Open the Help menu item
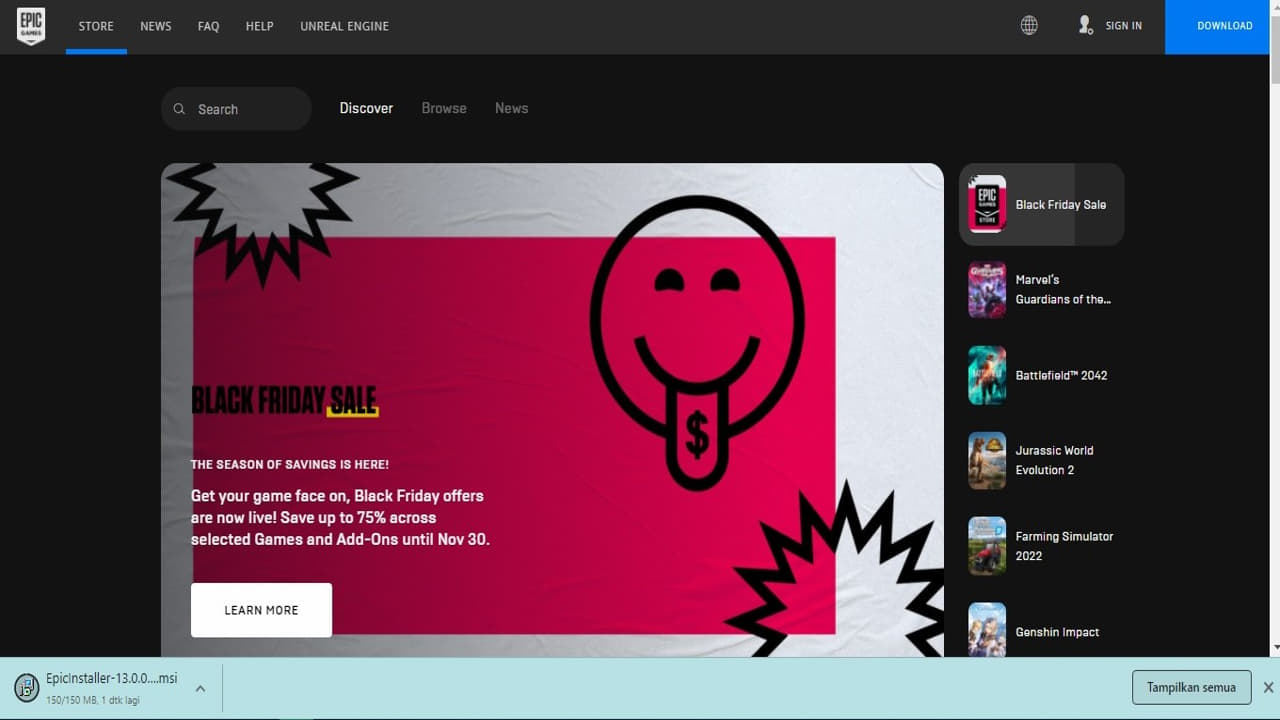This screenshot has height=720, width=1280. [260, 26]
